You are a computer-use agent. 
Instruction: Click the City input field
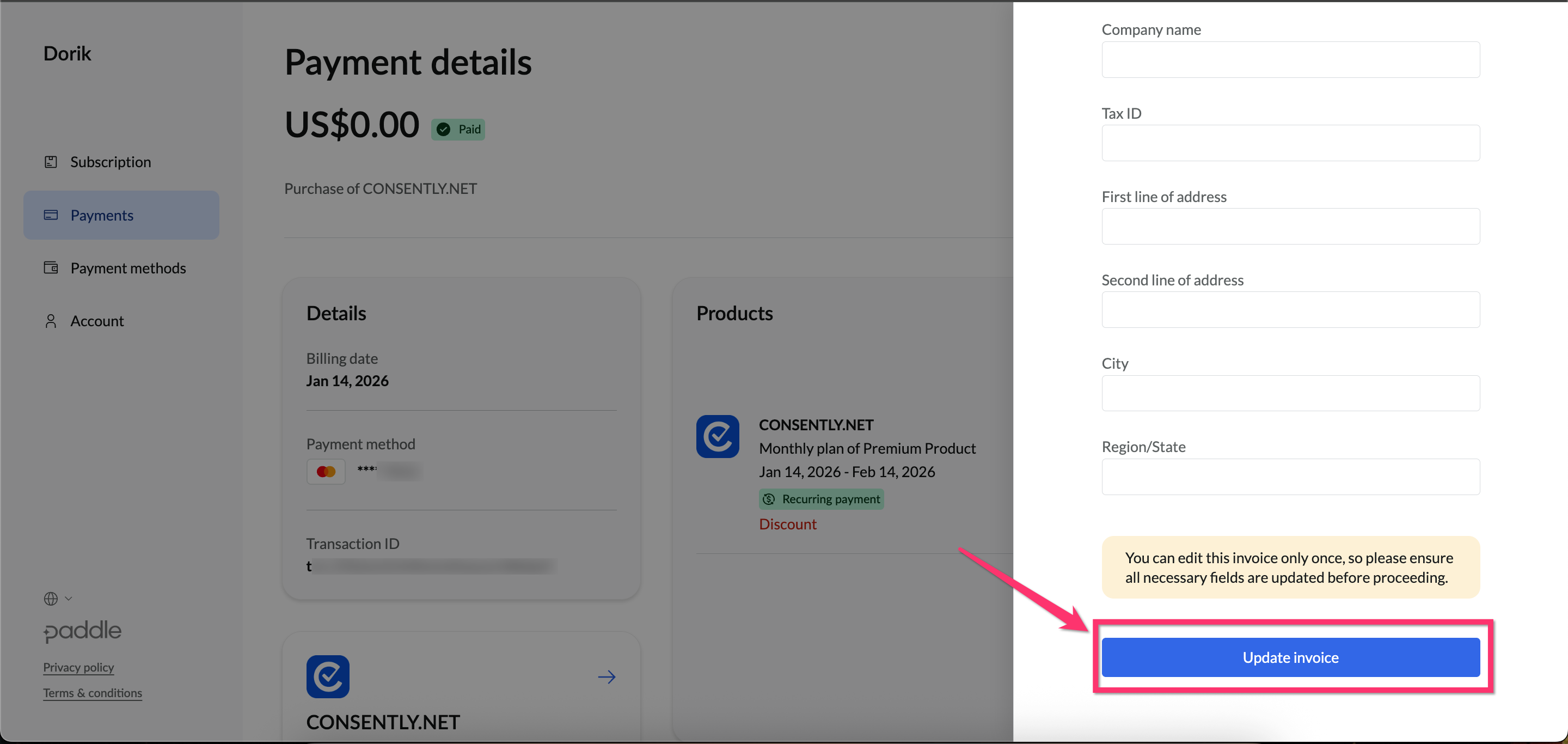pos(1290,393)
